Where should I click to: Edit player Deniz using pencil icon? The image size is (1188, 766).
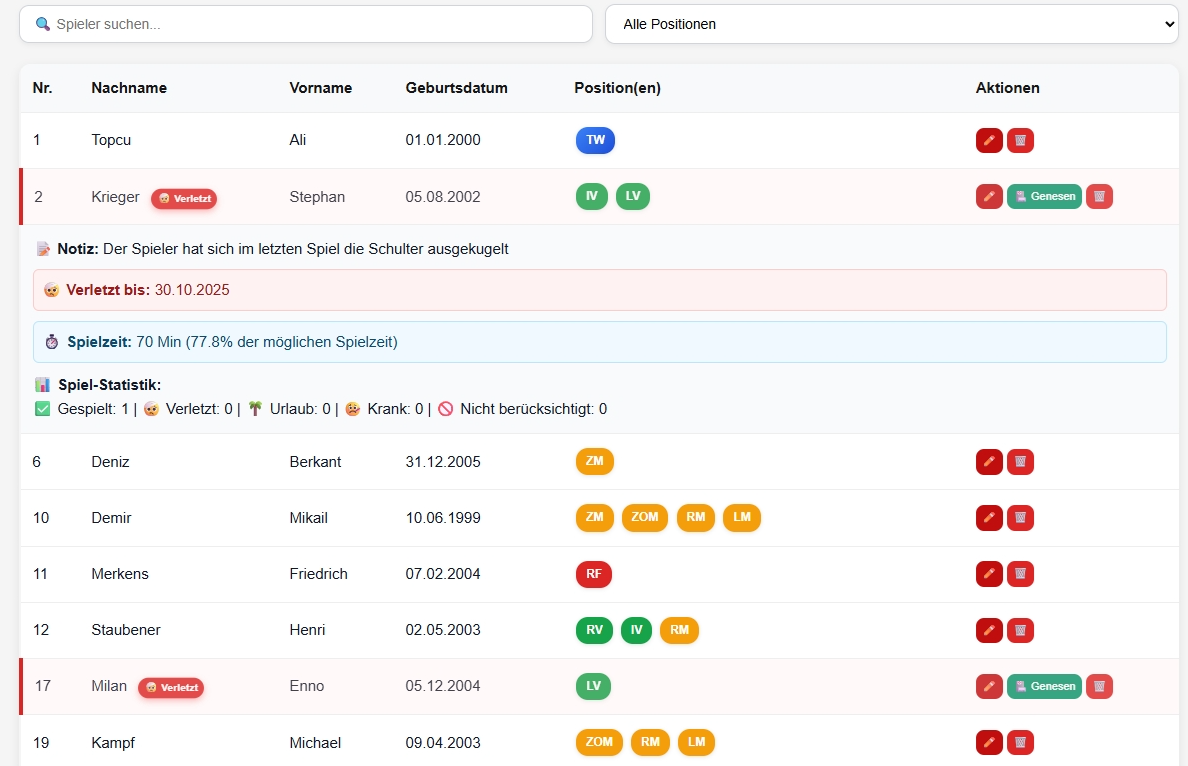tap(989, 462)
